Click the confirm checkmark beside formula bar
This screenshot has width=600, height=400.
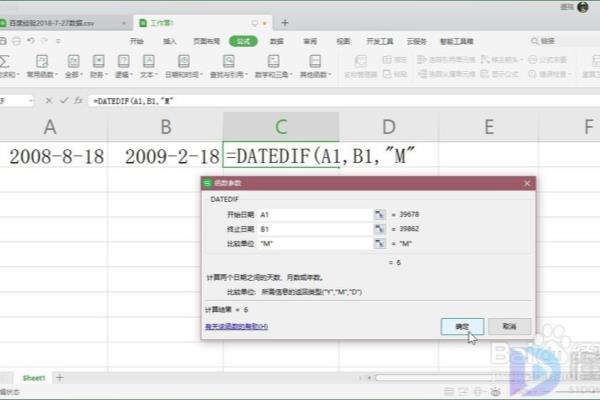click(64, 101)
